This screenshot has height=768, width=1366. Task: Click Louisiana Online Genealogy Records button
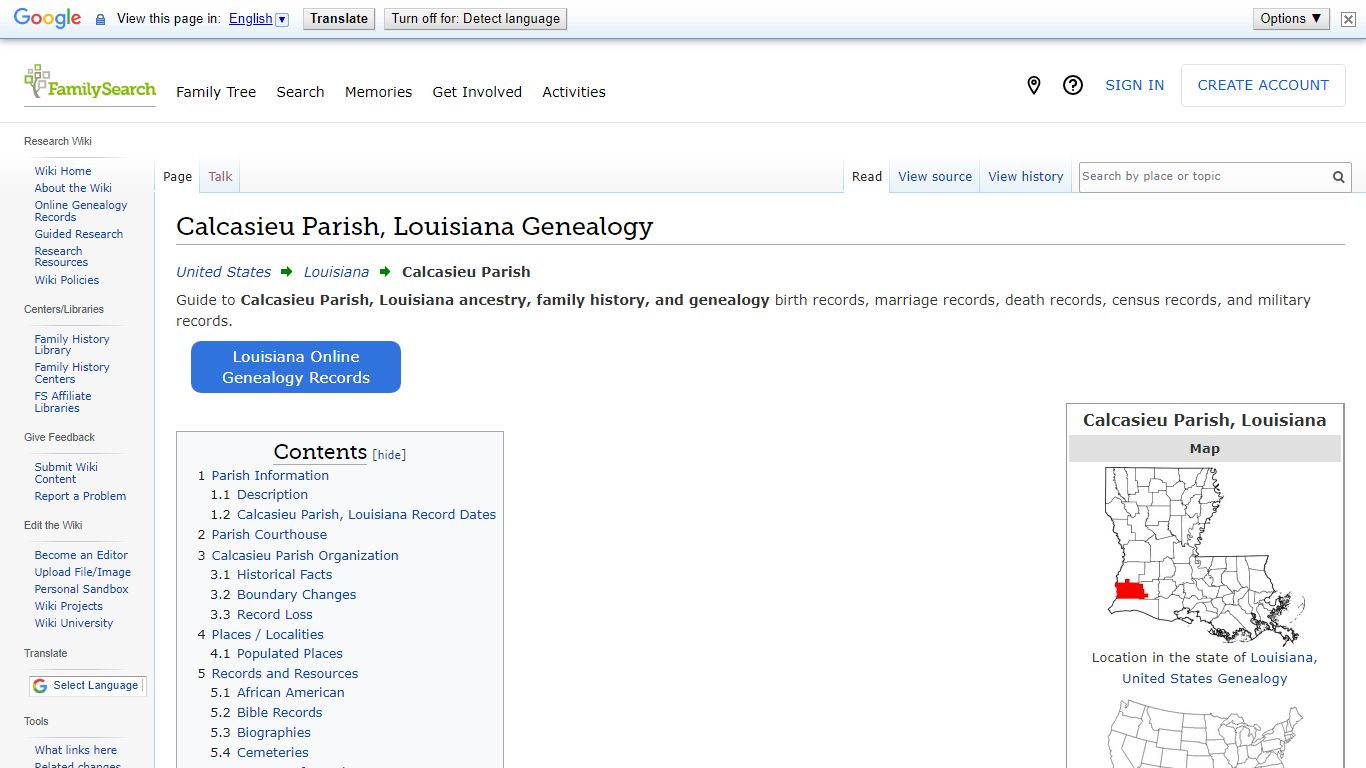click(296, 367)
